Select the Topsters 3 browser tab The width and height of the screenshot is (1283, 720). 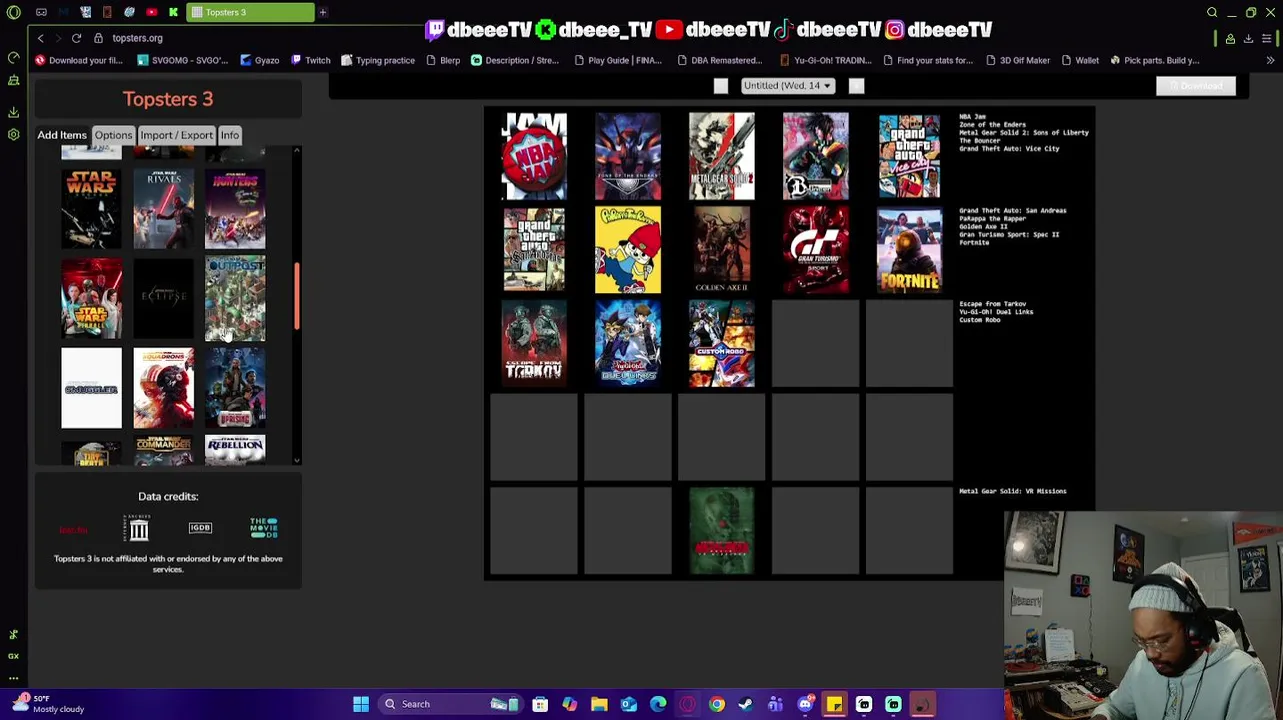[250, 12]
